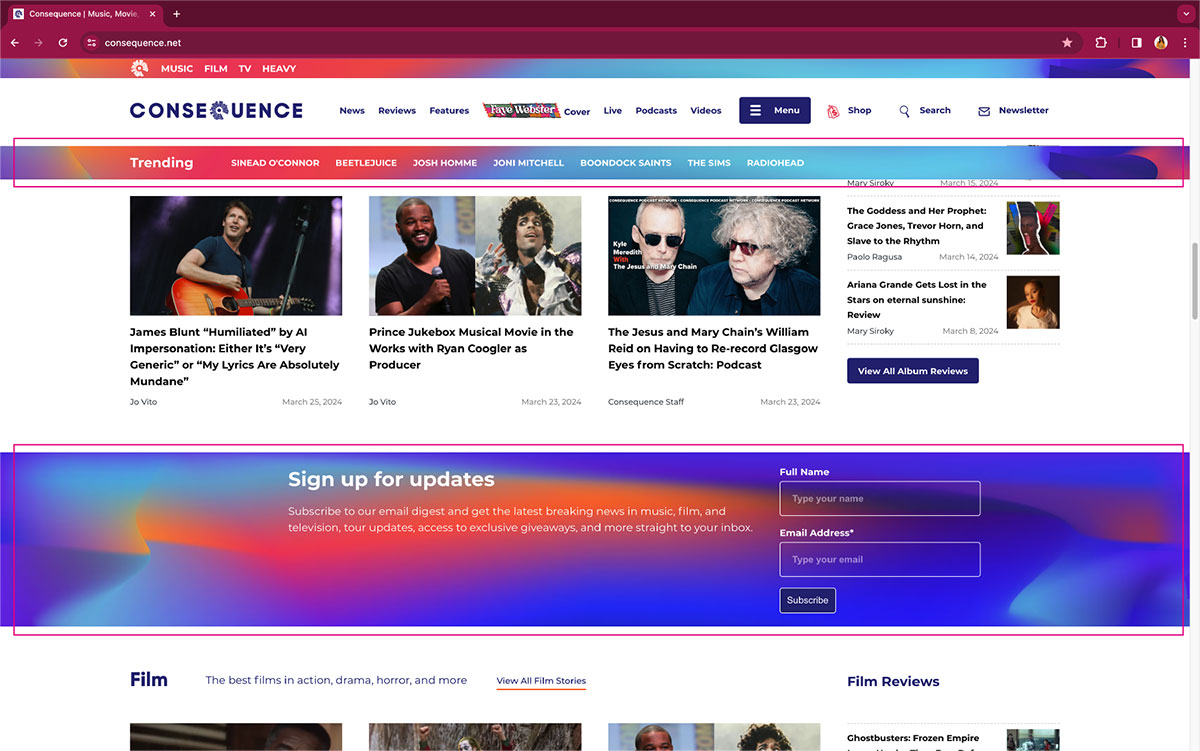Click the Search magnifier icon
Screen dimensions: 1200x751
[x=905, y=111]
